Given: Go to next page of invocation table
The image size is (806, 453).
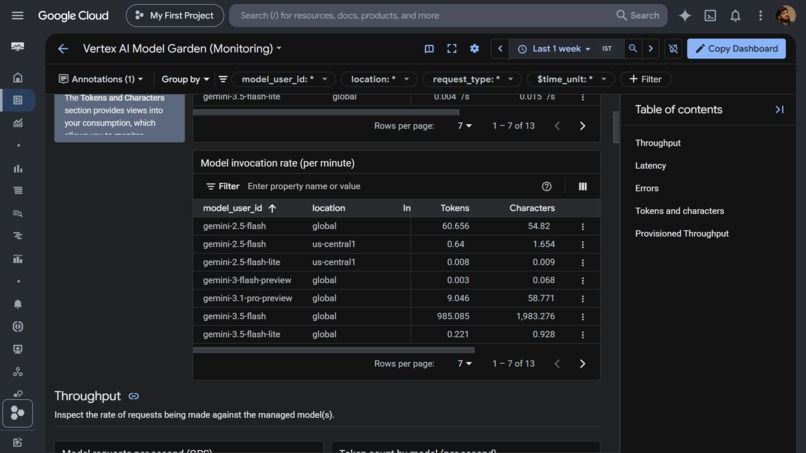Looking at the screenshot, I should point(582,364).
